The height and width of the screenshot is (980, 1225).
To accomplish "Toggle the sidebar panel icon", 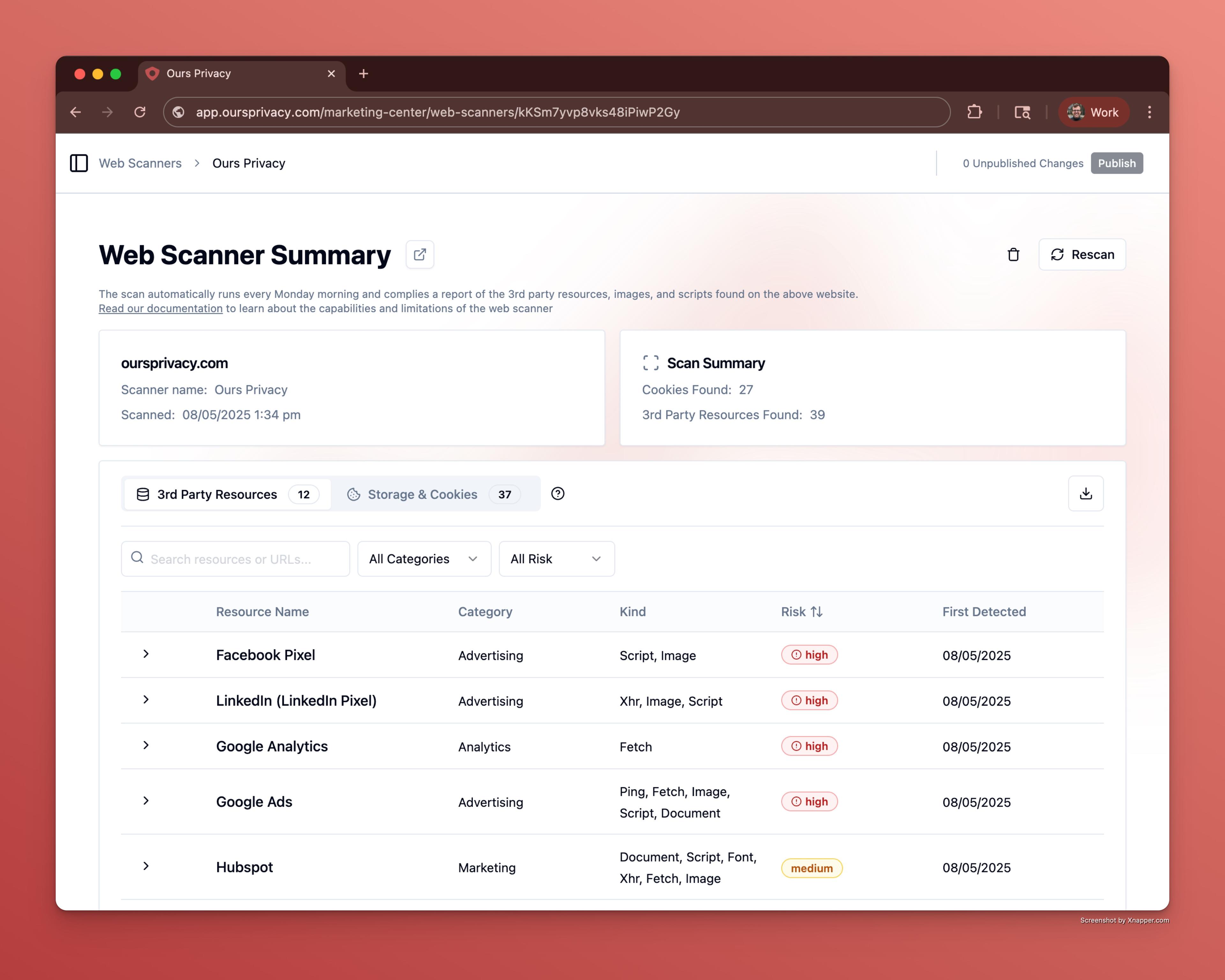I will (x=78, y=163).
